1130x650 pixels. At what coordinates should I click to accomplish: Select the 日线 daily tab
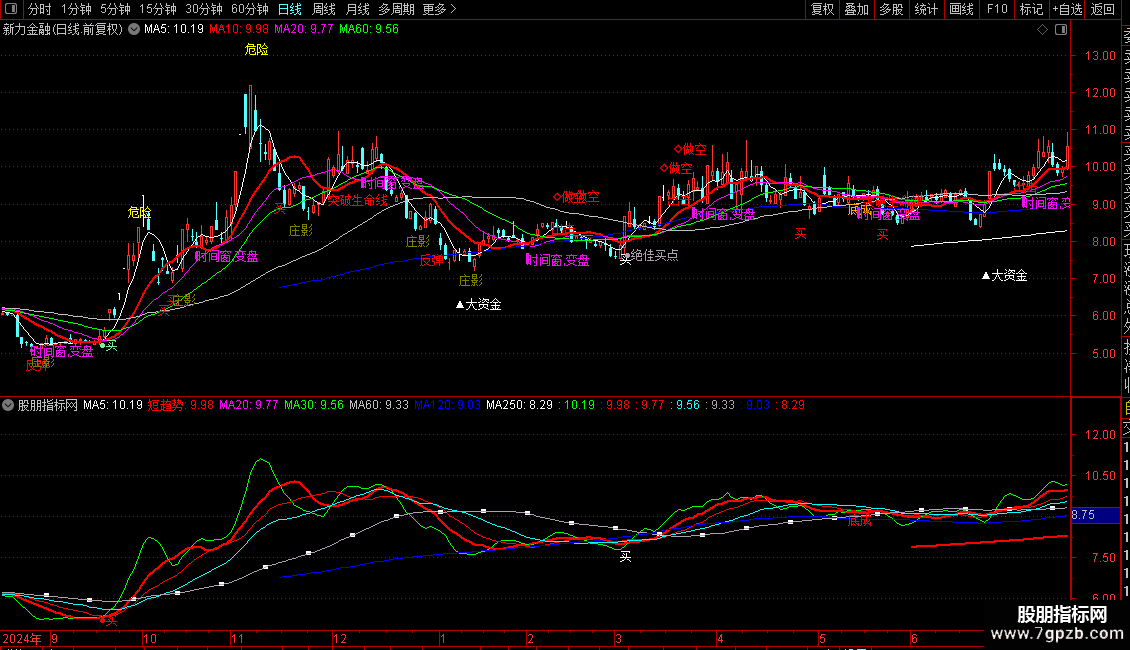click(290, 9)
